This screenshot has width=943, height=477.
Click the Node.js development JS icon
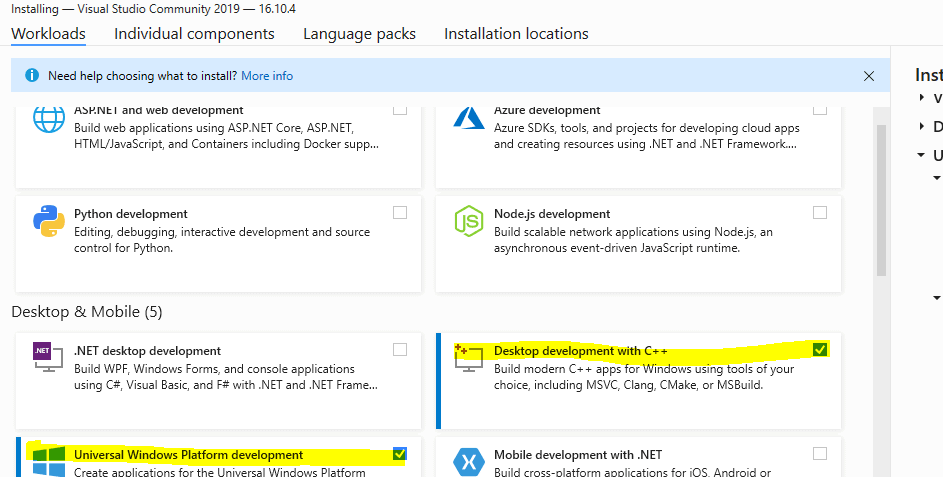pos(468,221)
